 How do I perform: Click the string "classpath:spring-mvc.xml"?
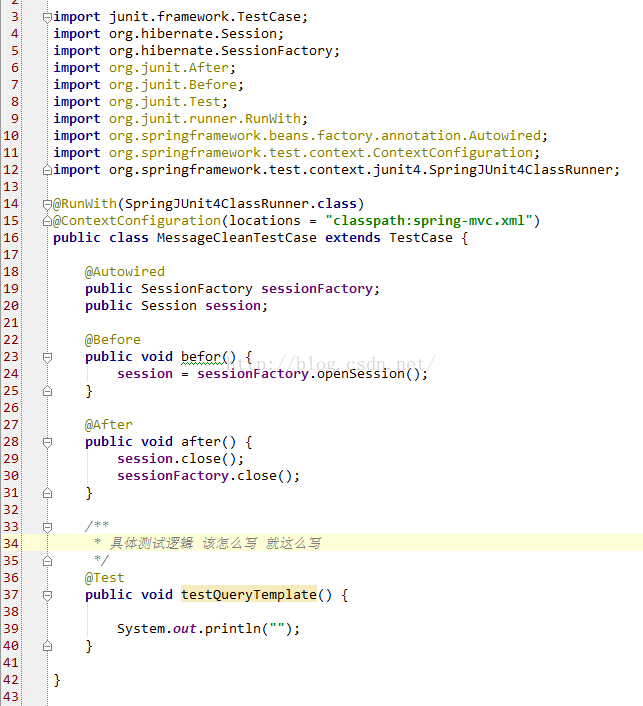[429, 221]
